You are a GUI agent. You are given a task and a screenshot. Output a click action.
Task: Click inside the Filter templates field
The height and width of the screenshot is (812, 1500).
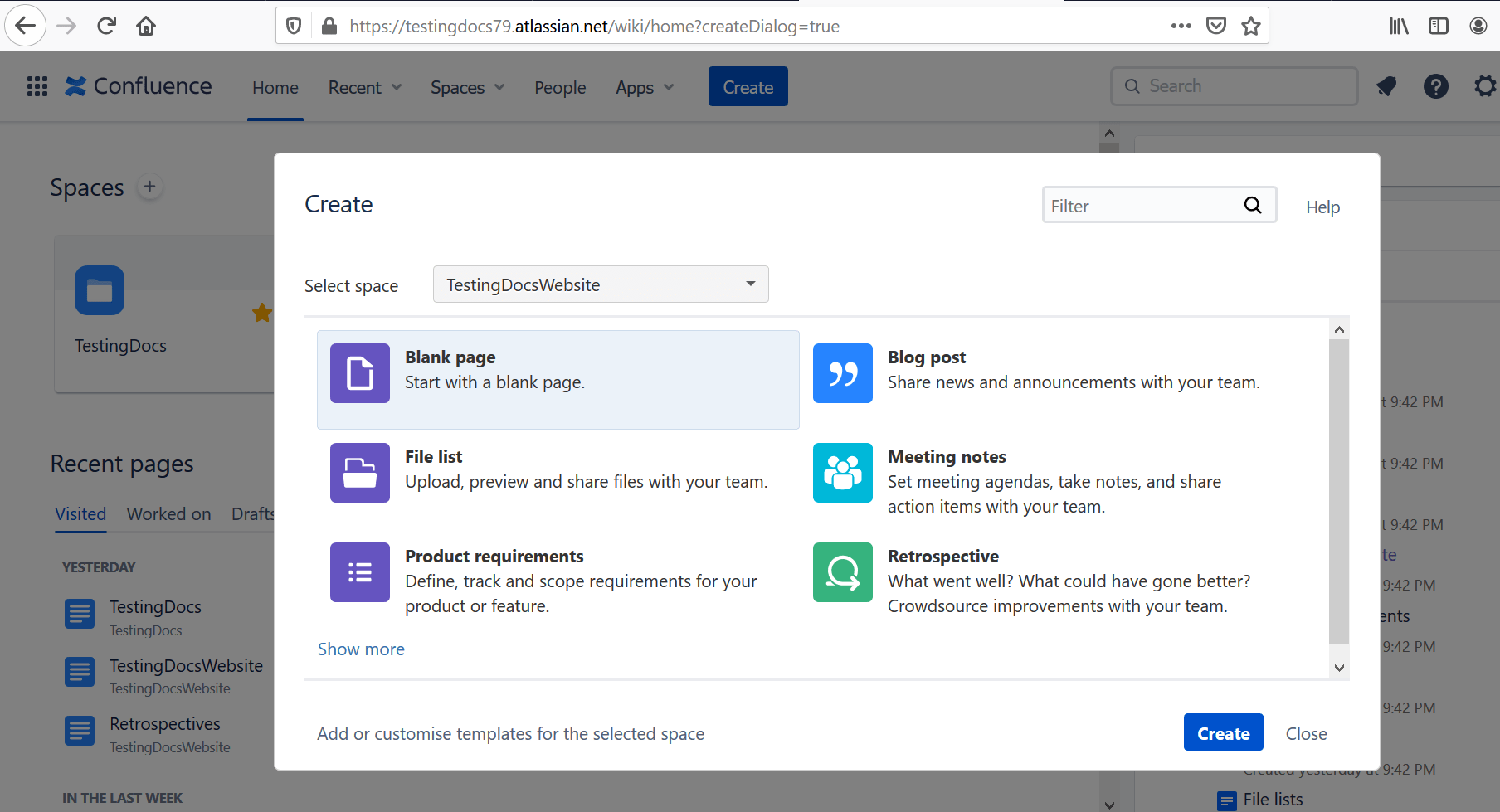coord(1145,205)
